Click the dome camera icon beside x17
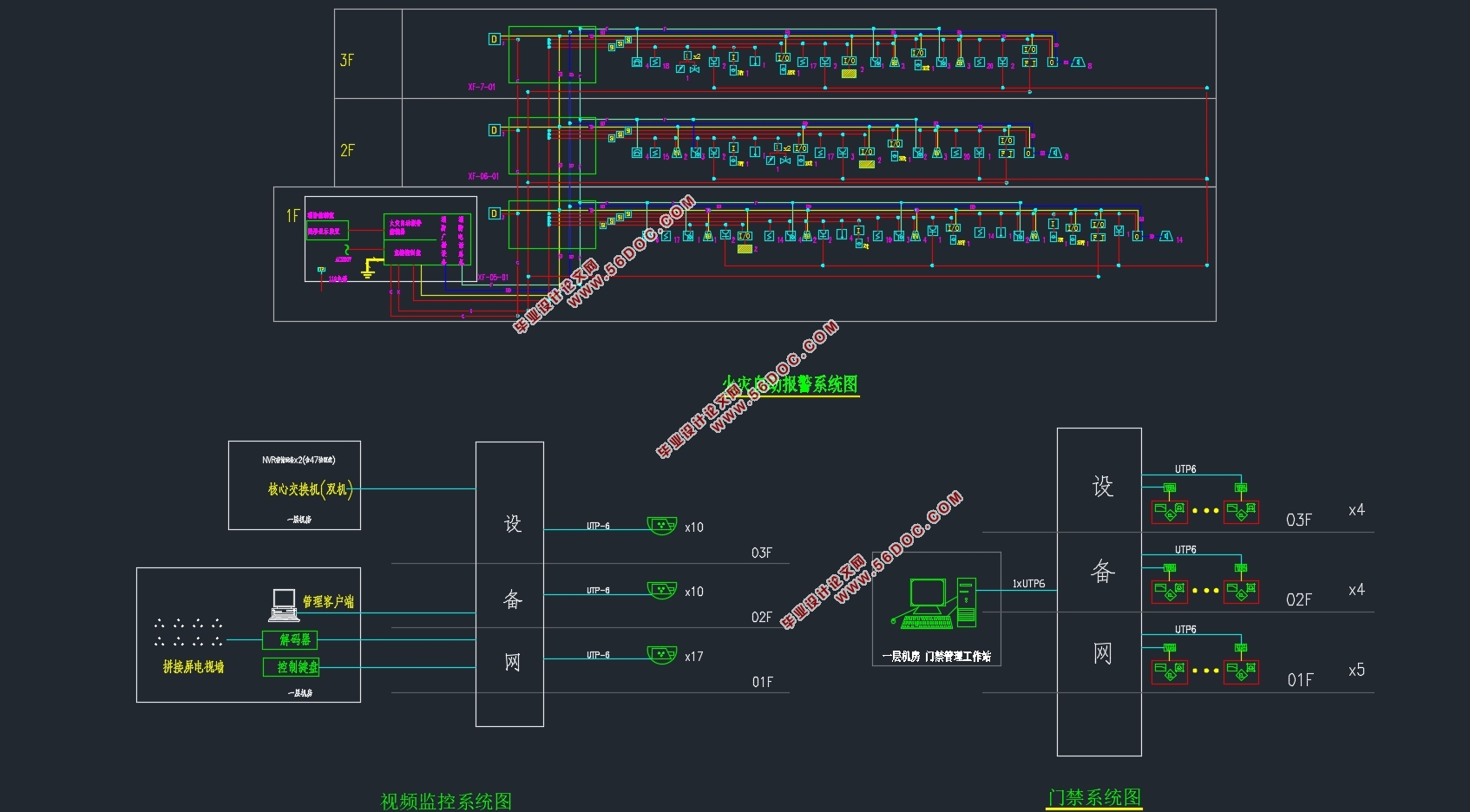The height and width of the screenshot is (812, 1470). tap(662, 655)
